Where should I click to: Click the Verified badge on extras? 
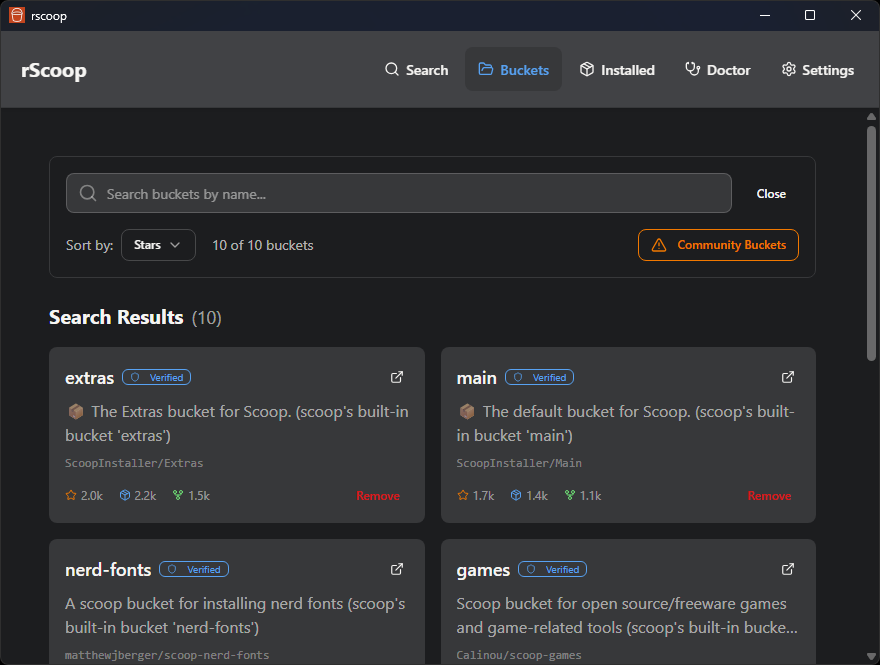pos(157,377)
